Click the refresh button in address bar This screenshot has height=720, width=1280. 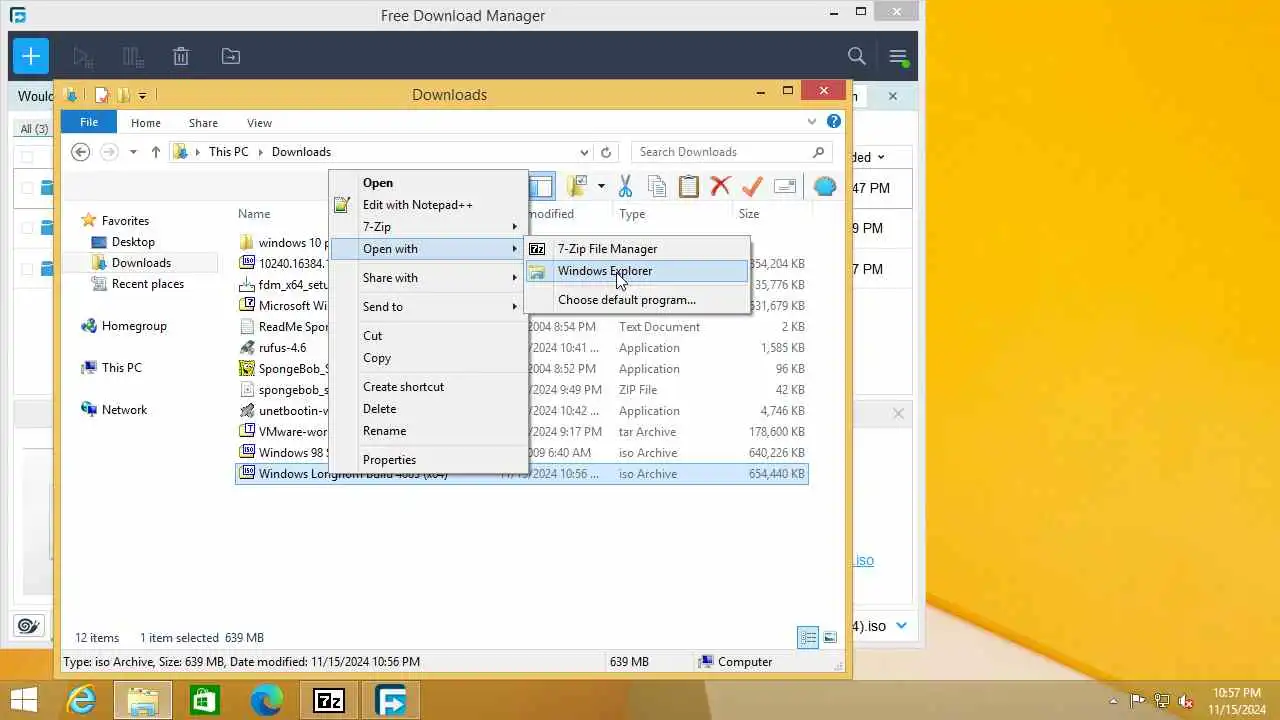[606, 152]
